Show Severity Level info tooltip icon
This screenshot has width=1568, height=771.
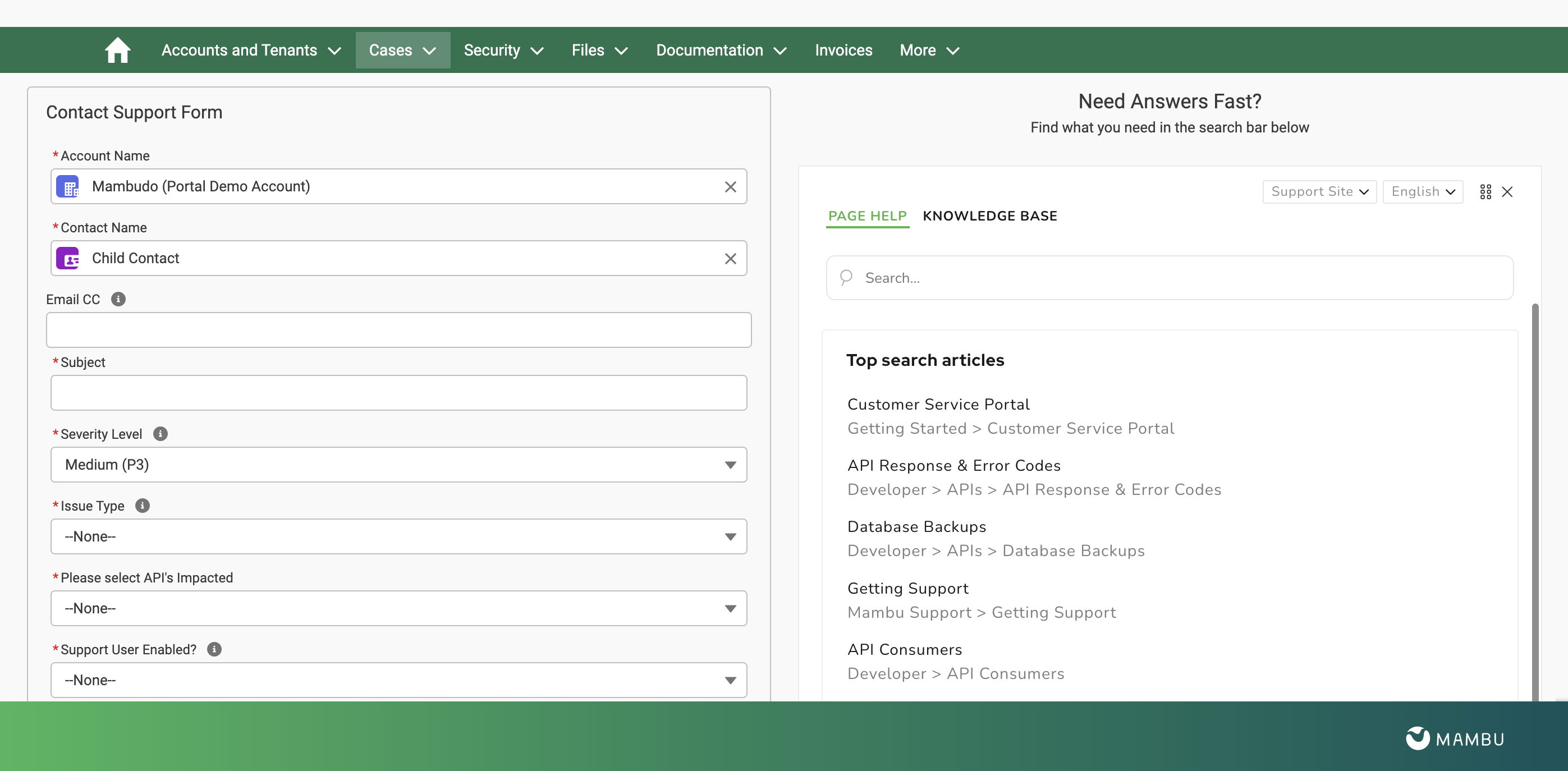160,434
